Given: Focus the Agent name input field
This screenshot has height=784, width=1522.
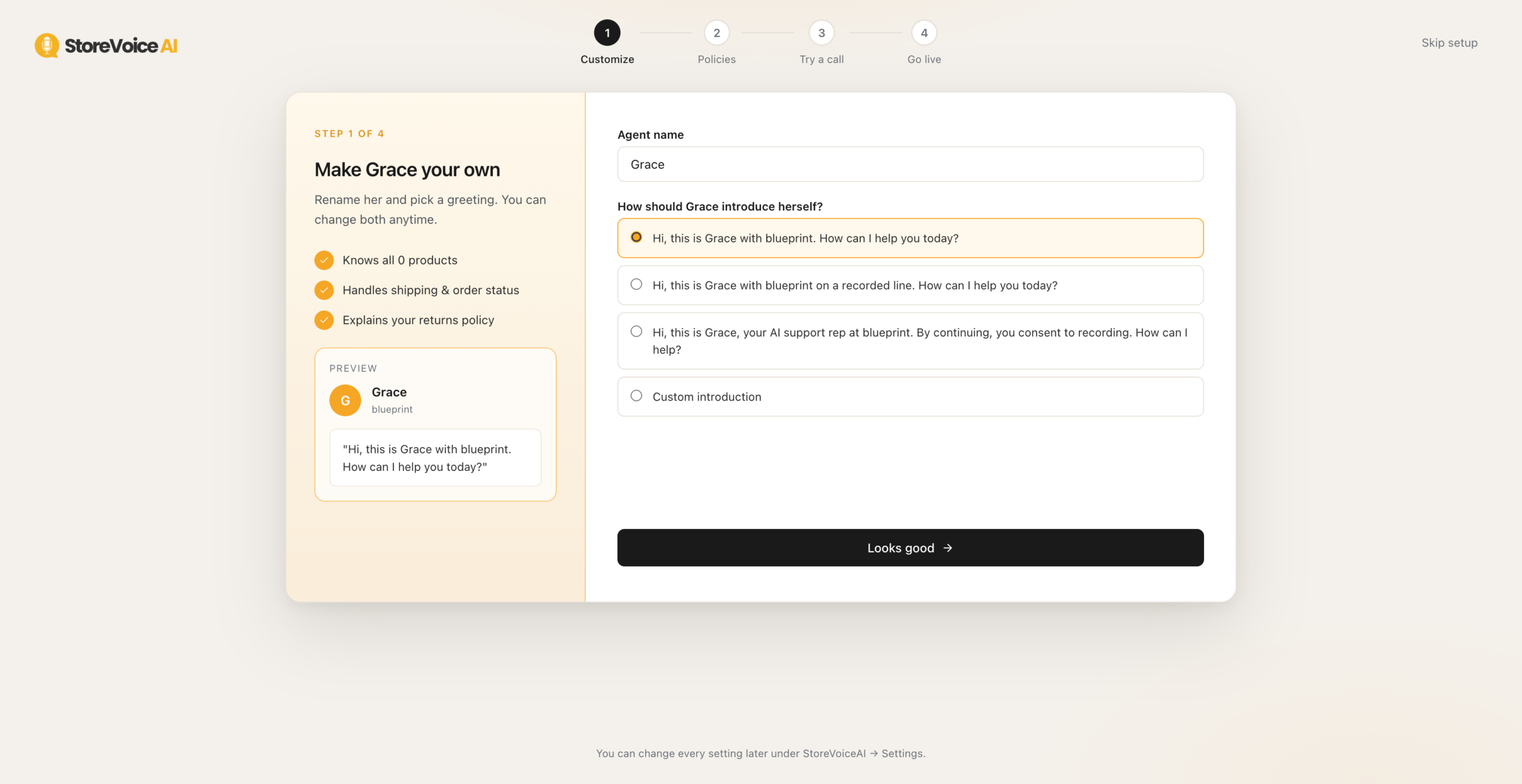Looking at the screenshot, I should tap(910, 164).
